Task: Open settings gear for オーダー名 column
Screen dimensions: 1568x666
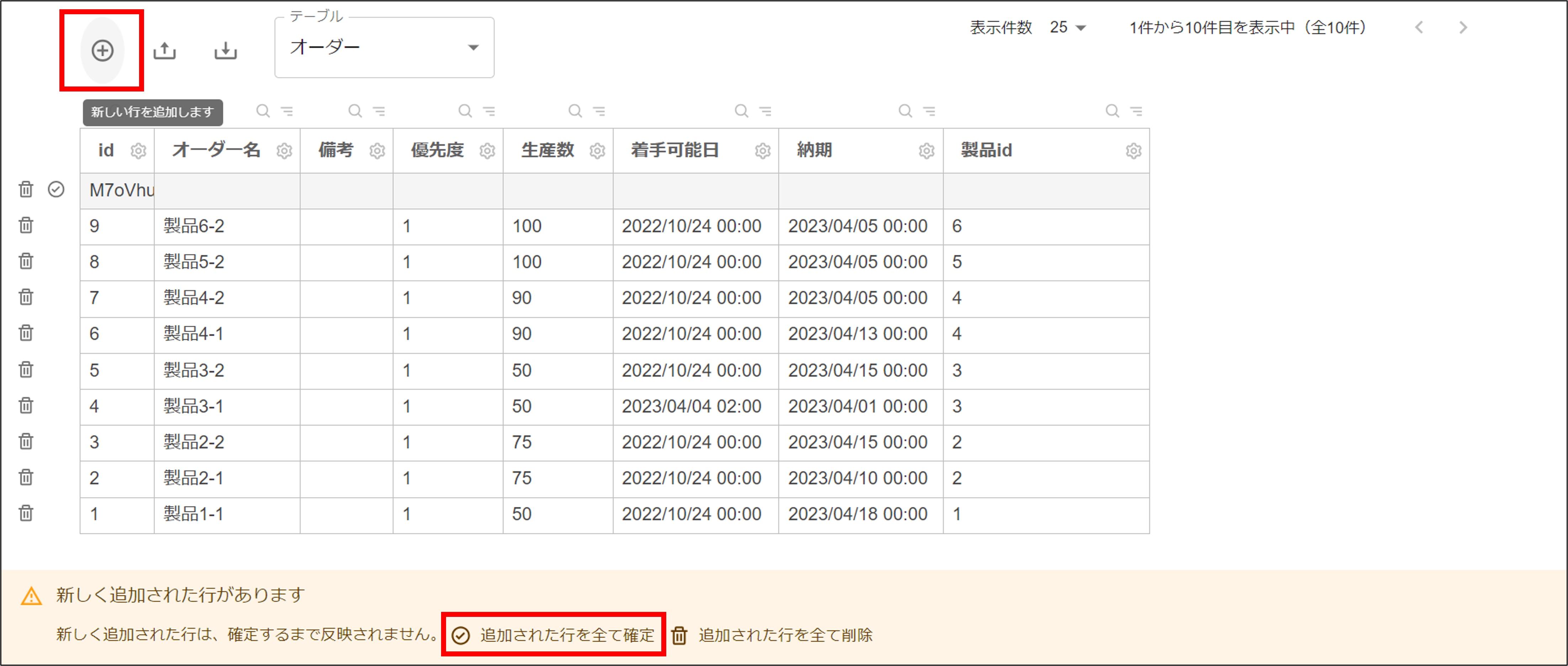Action: tap(284, 151)
